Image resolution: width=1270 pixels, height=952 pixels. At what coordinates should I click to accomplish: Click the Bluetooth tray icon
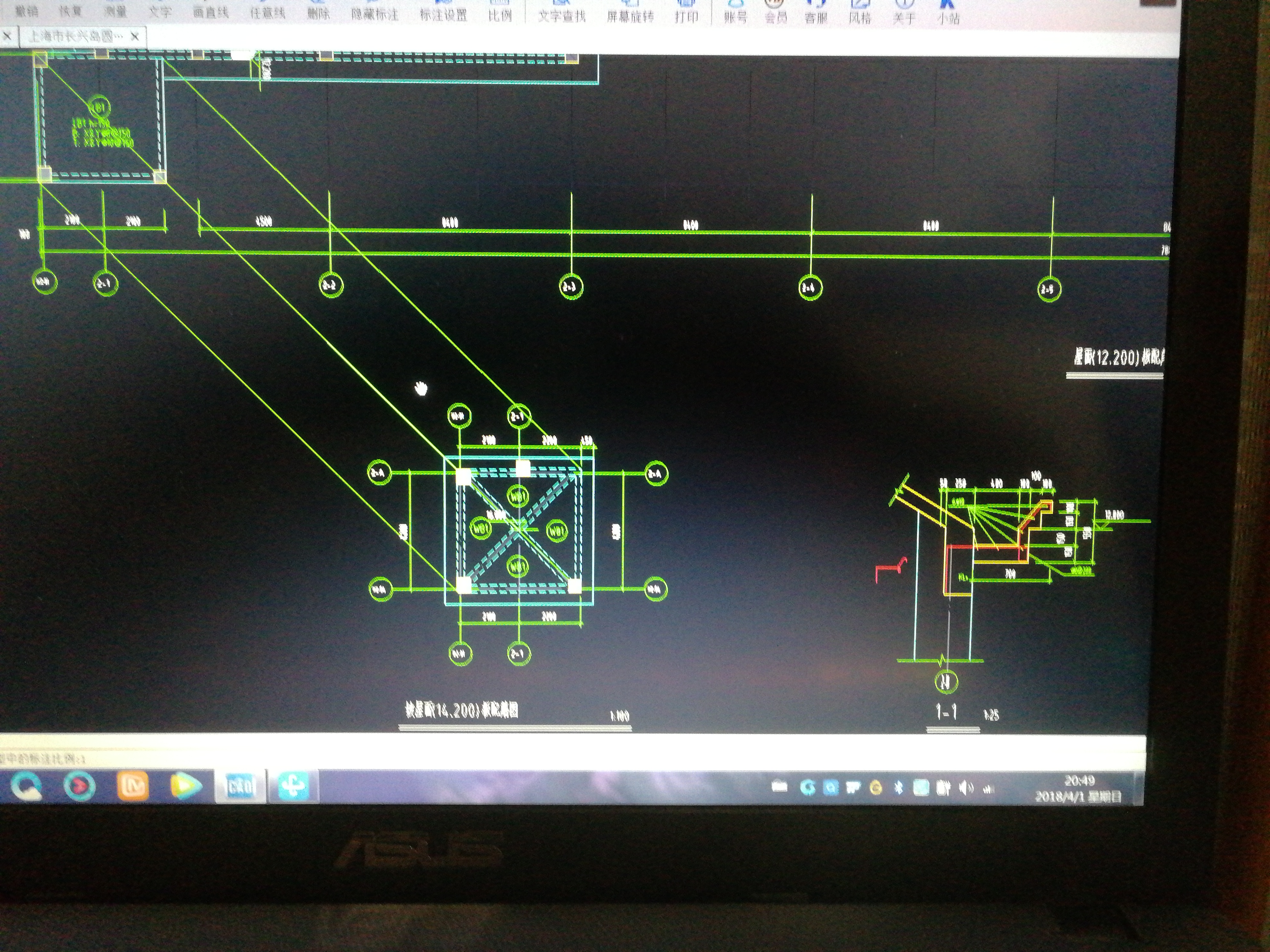tap(898, 788)
